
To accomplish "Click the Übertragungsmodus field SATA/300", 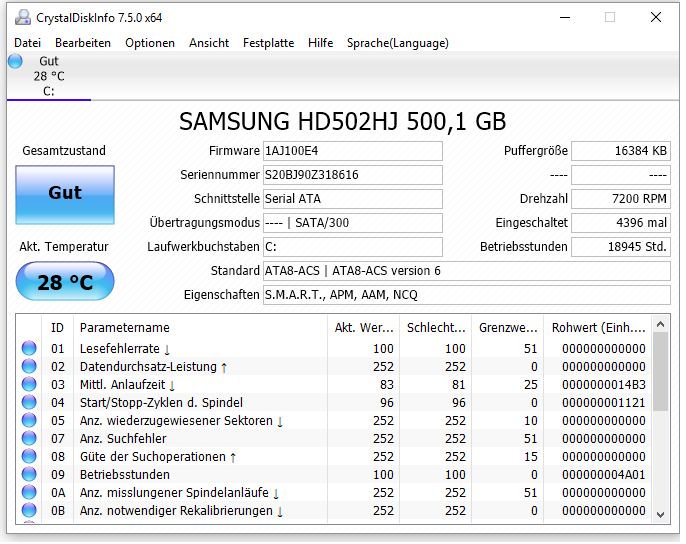I will coord(353,223).
